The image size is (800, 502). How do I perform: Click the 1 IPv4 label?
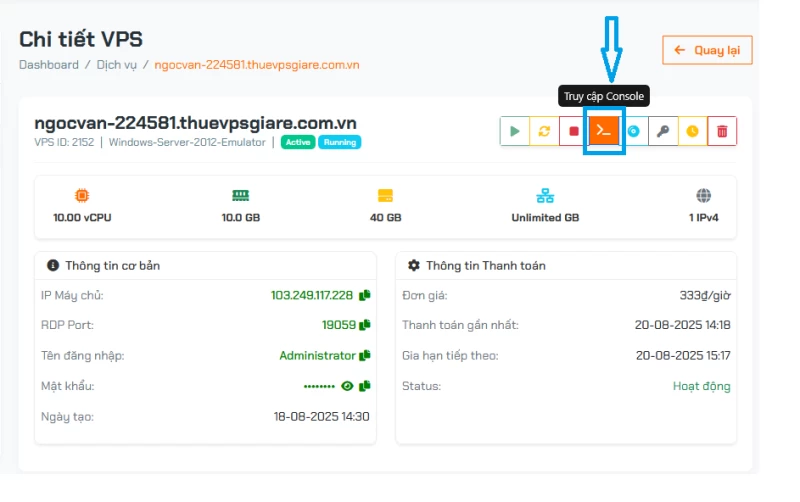point(704,217)
